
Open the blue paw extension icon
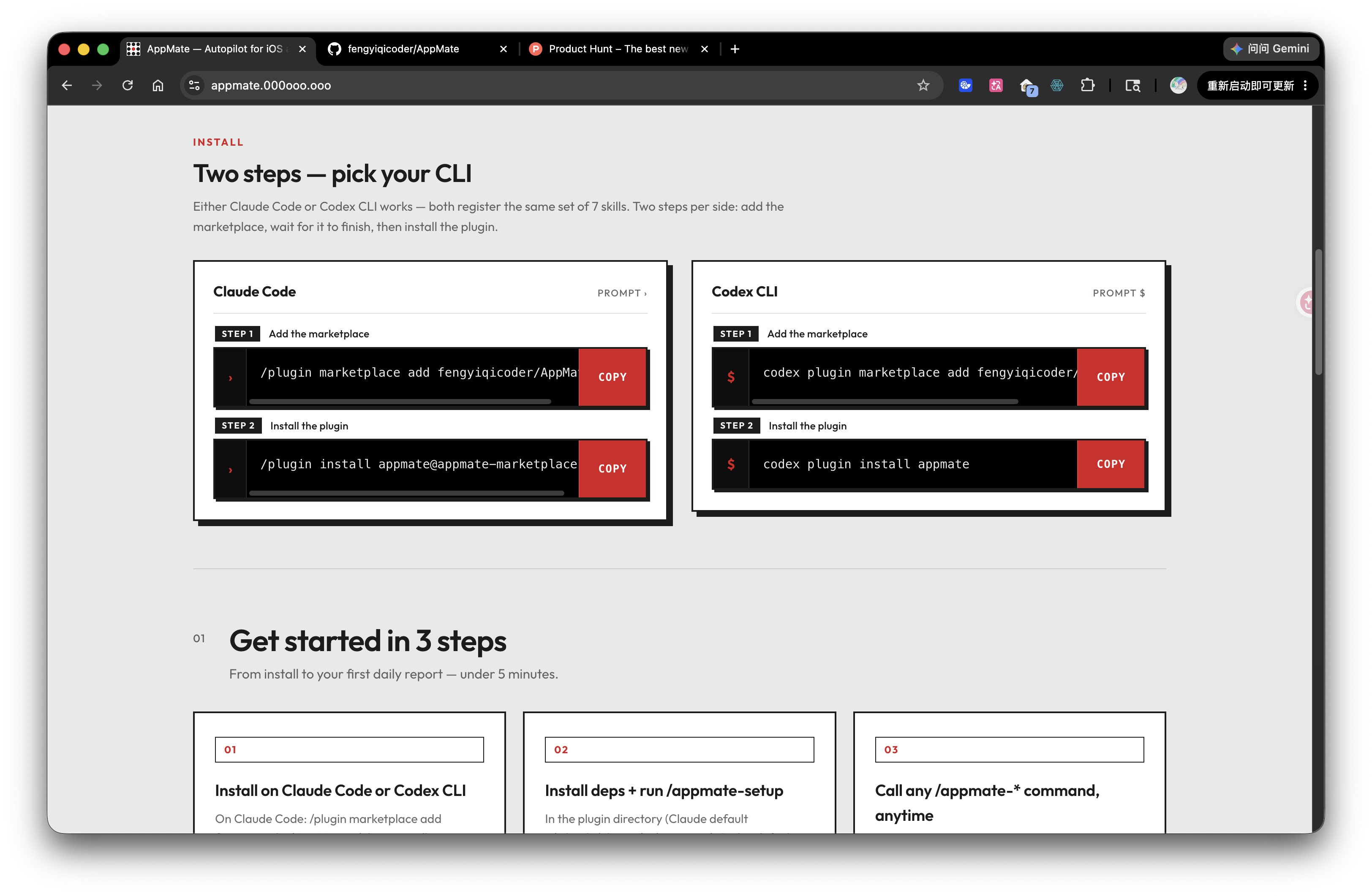965,85
